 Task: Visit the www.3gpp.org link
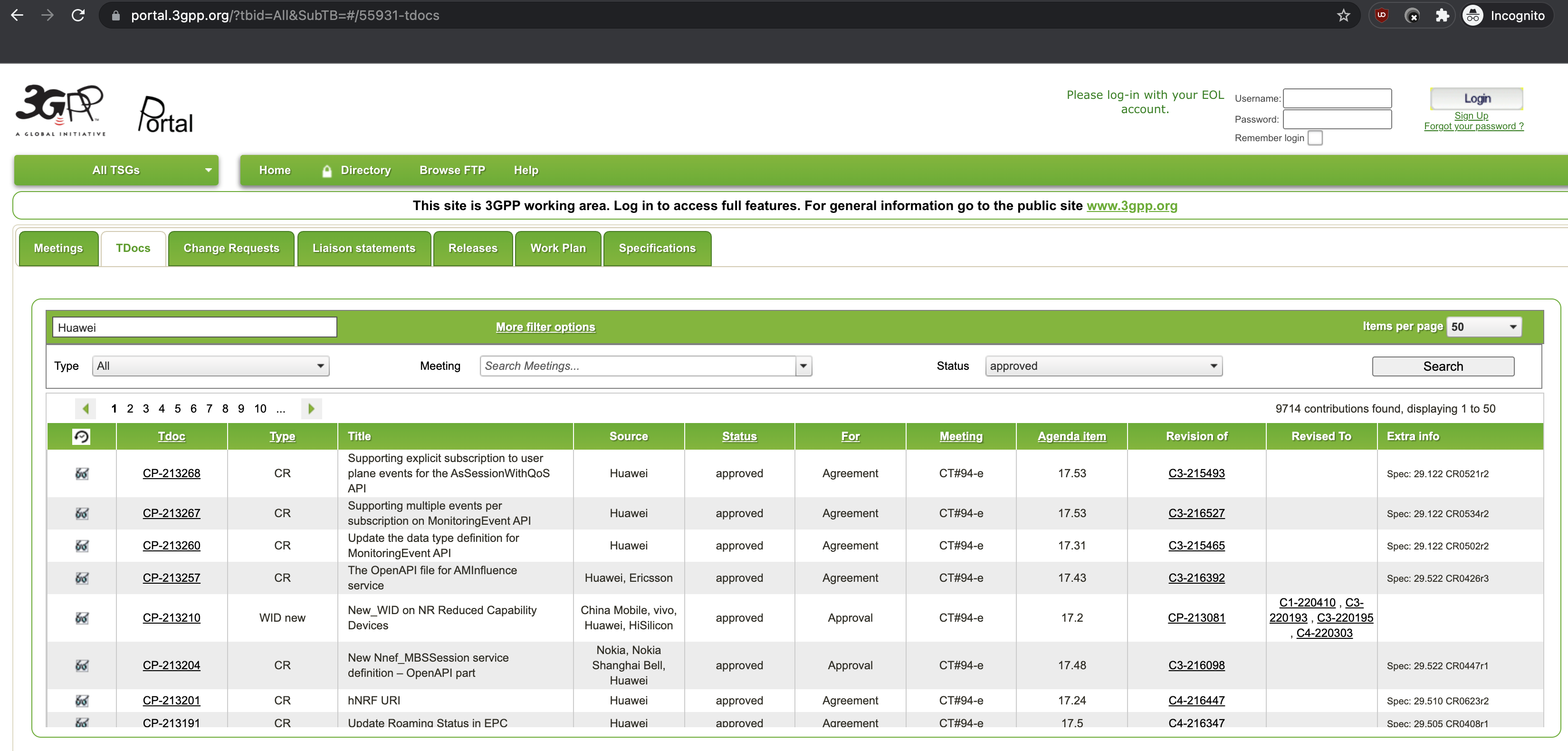[x=1131, y=206]
